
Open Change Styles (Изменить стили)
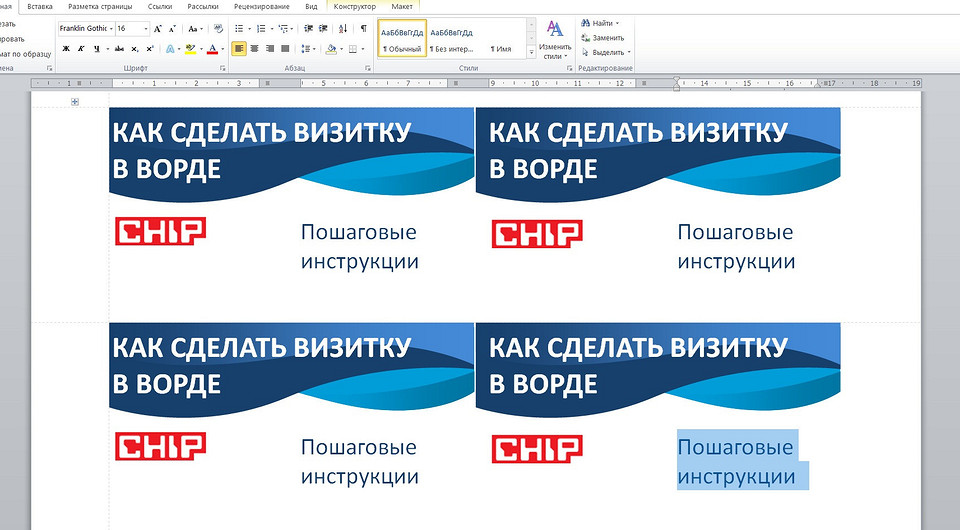[555, 39]
